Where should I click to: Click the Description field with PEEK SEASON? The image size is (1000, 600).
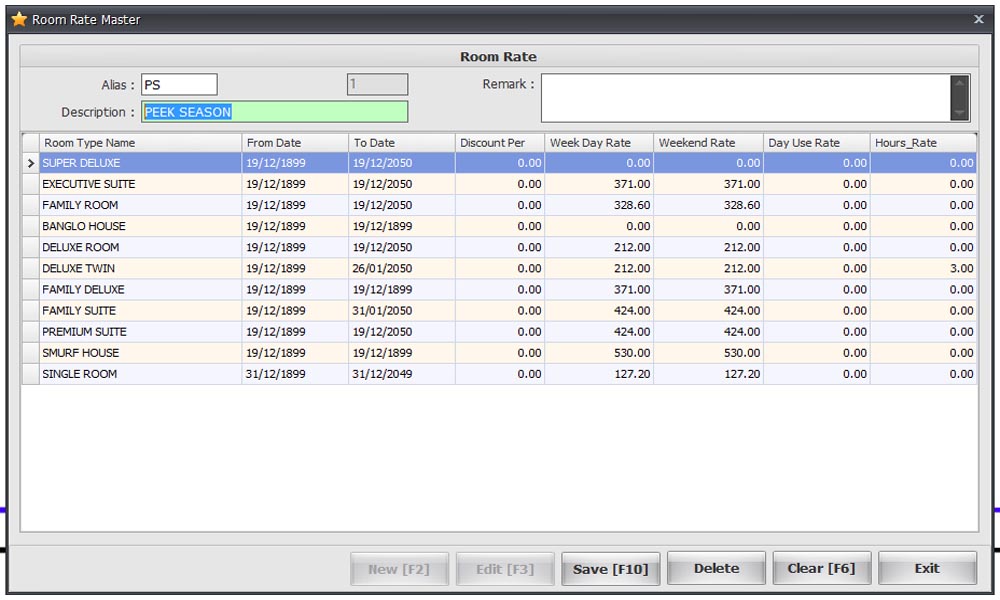coord(275,112)
